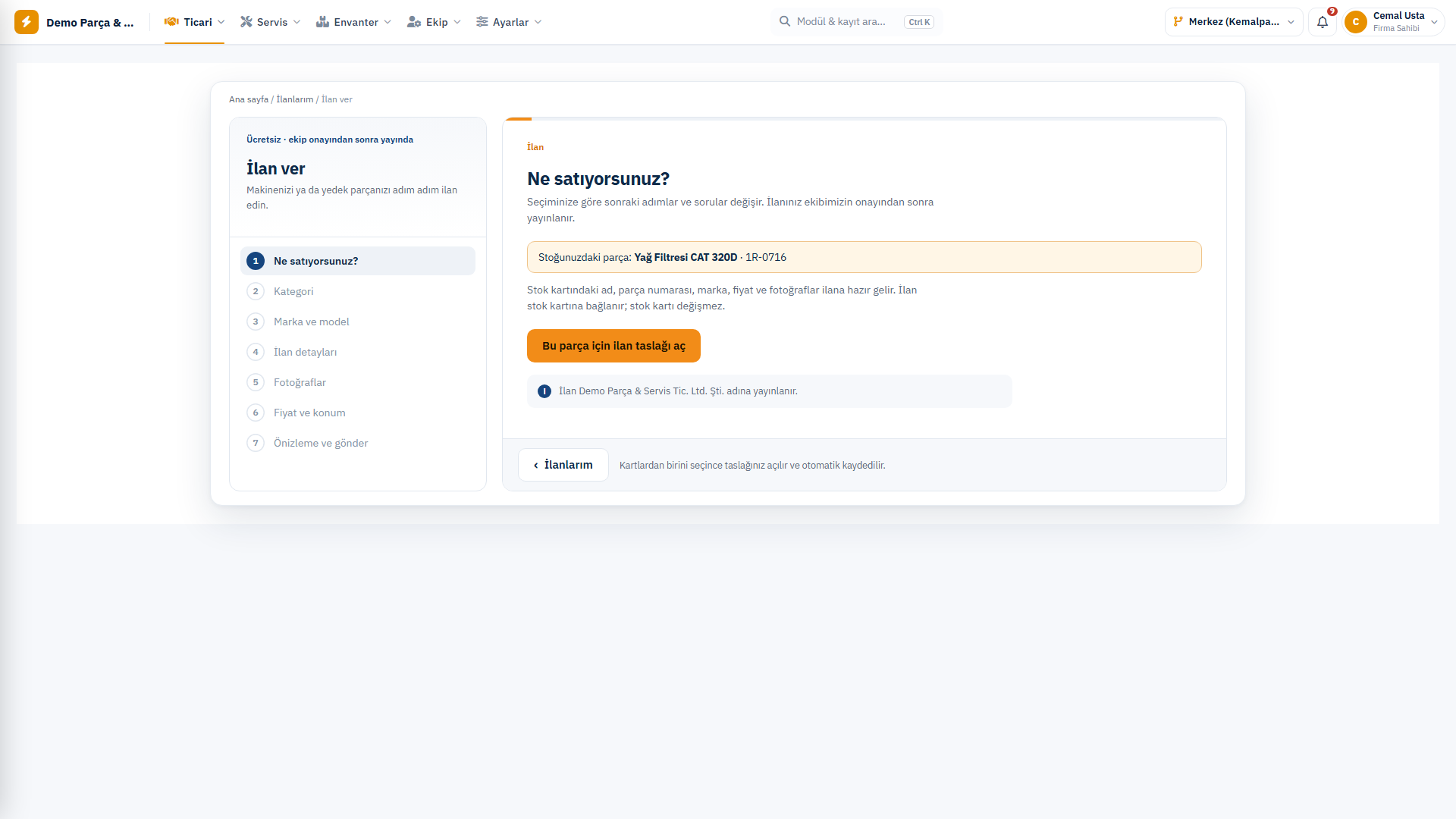Click the search magnifier icon

point(785,21)
